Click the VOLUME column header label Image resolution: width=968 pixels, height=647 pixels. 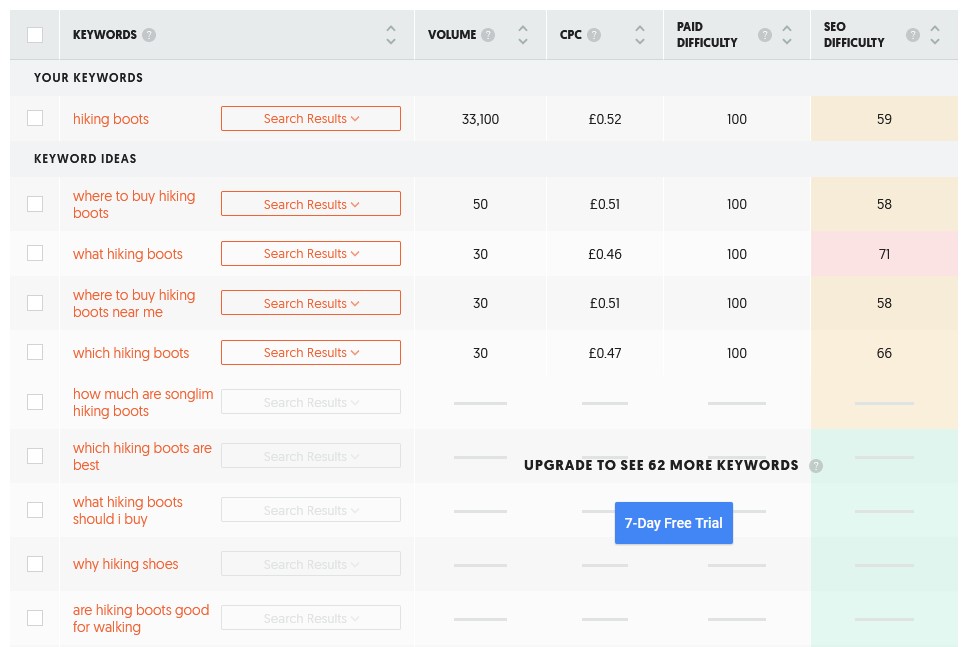452,35
